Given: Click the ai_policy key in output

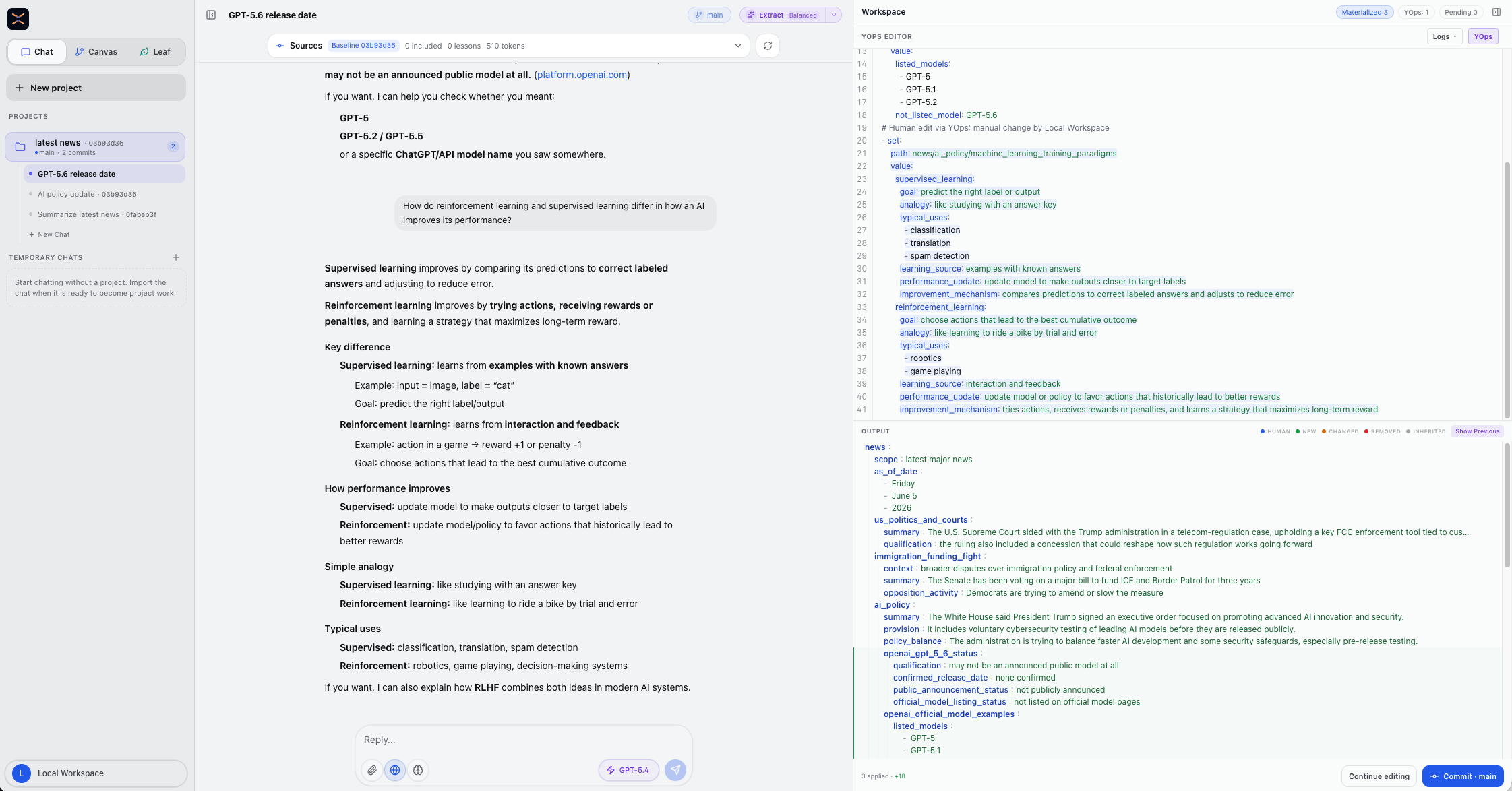Looking at the screenshot, I should click(x=892, y=605).
